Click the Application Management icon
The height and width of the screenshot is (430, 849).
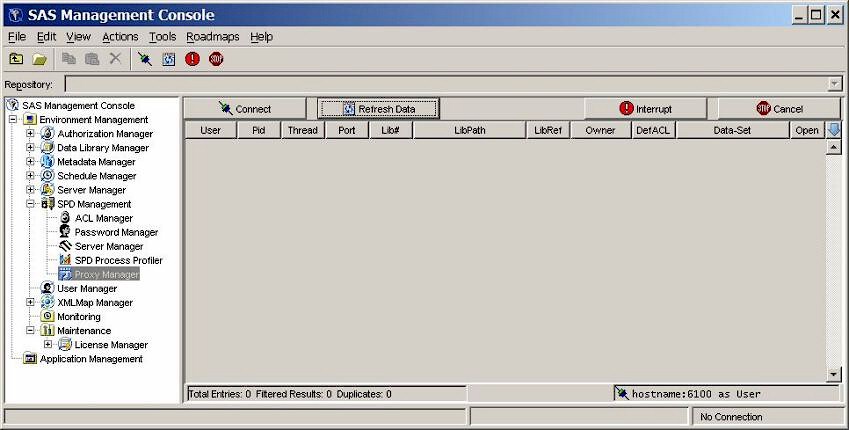[x=30, y=359]
